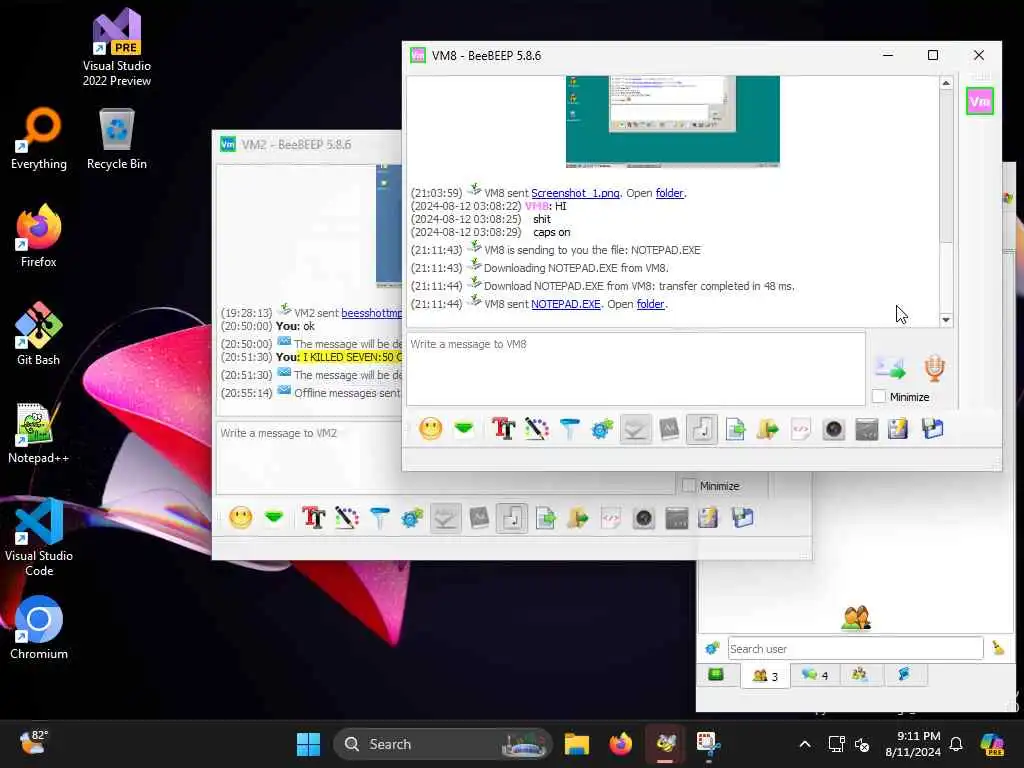Viewport: 1024px width, 768px height.
Task: Click the code snippet icon in VM8 toolbar
Action: pyautogui.click(x=801, y=429)
